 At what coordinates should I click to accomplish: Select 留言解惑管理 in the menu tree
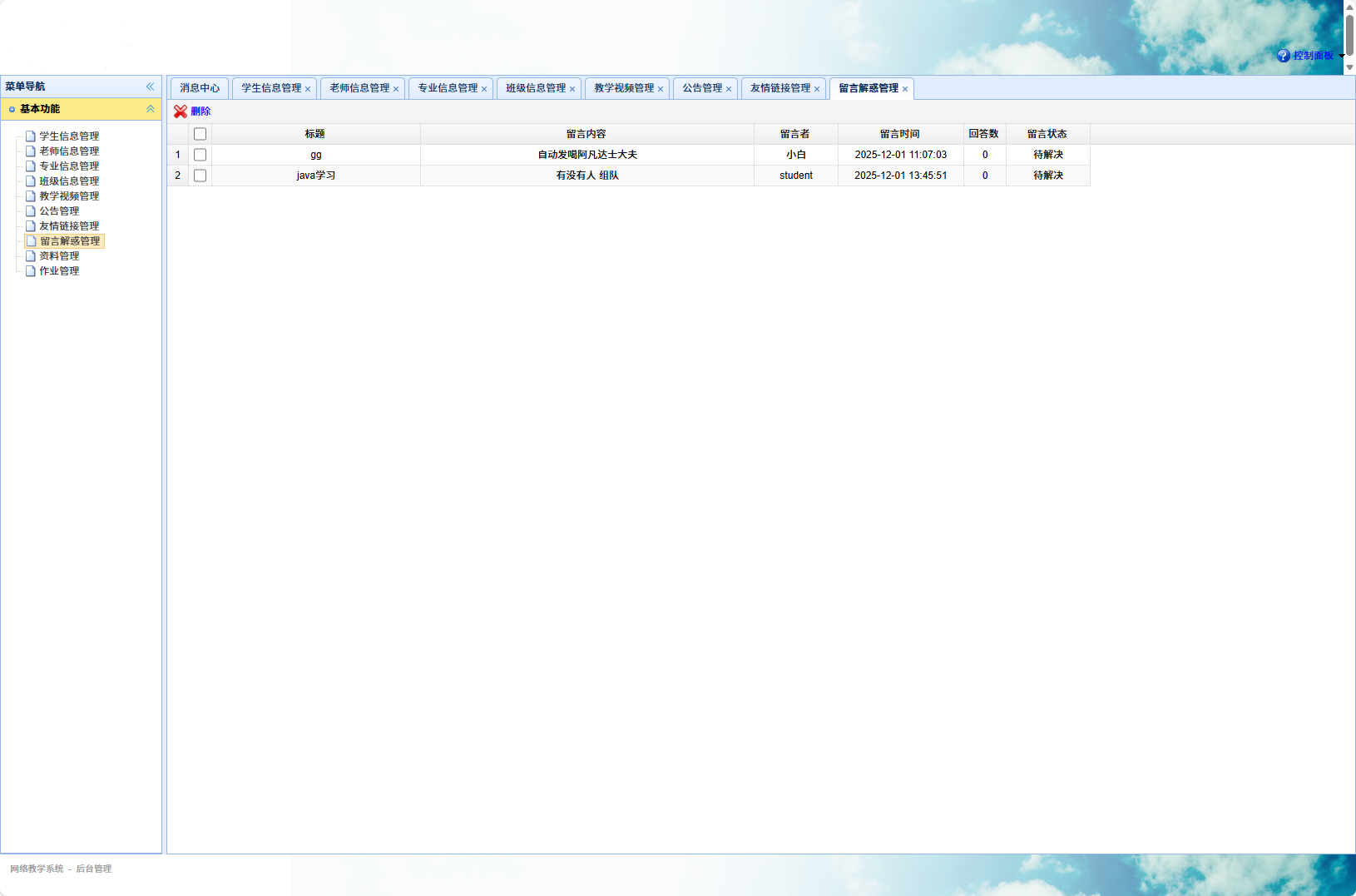(70, 241)
